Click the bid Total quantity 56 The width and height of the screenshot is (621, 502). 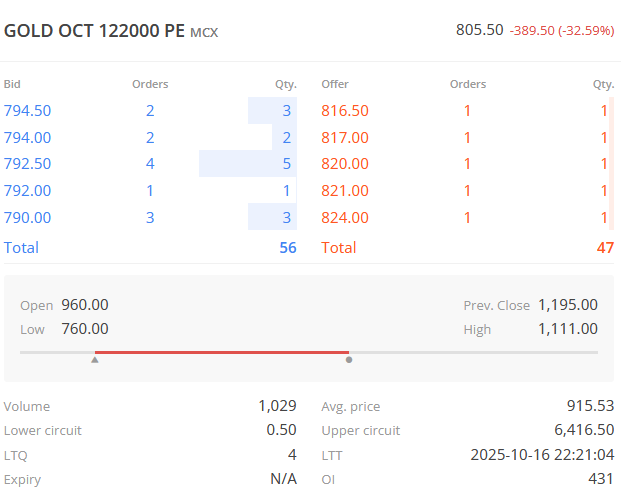pos(288,247)
